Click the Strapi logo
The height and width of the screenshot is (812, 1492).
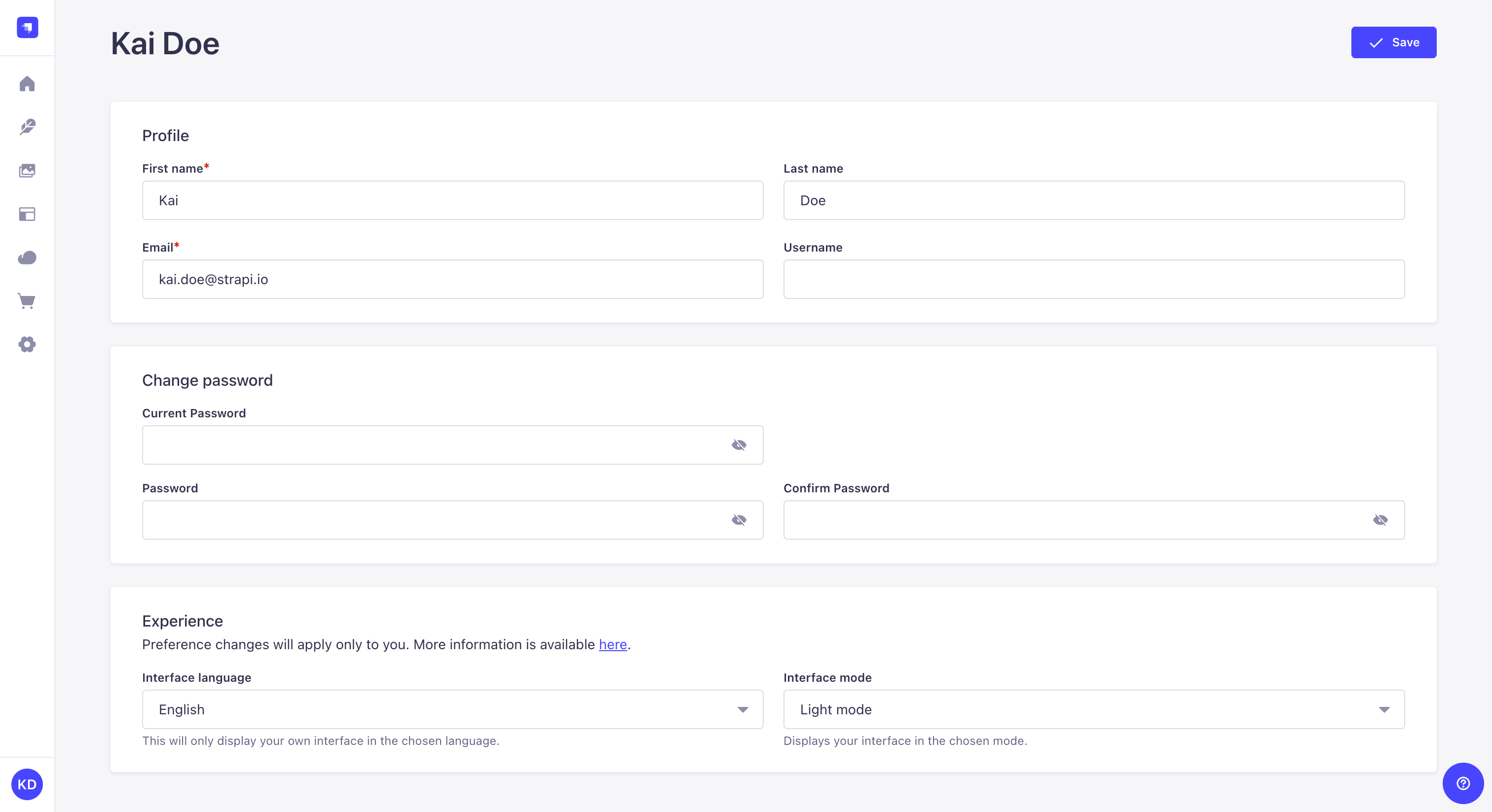(27, 27)
